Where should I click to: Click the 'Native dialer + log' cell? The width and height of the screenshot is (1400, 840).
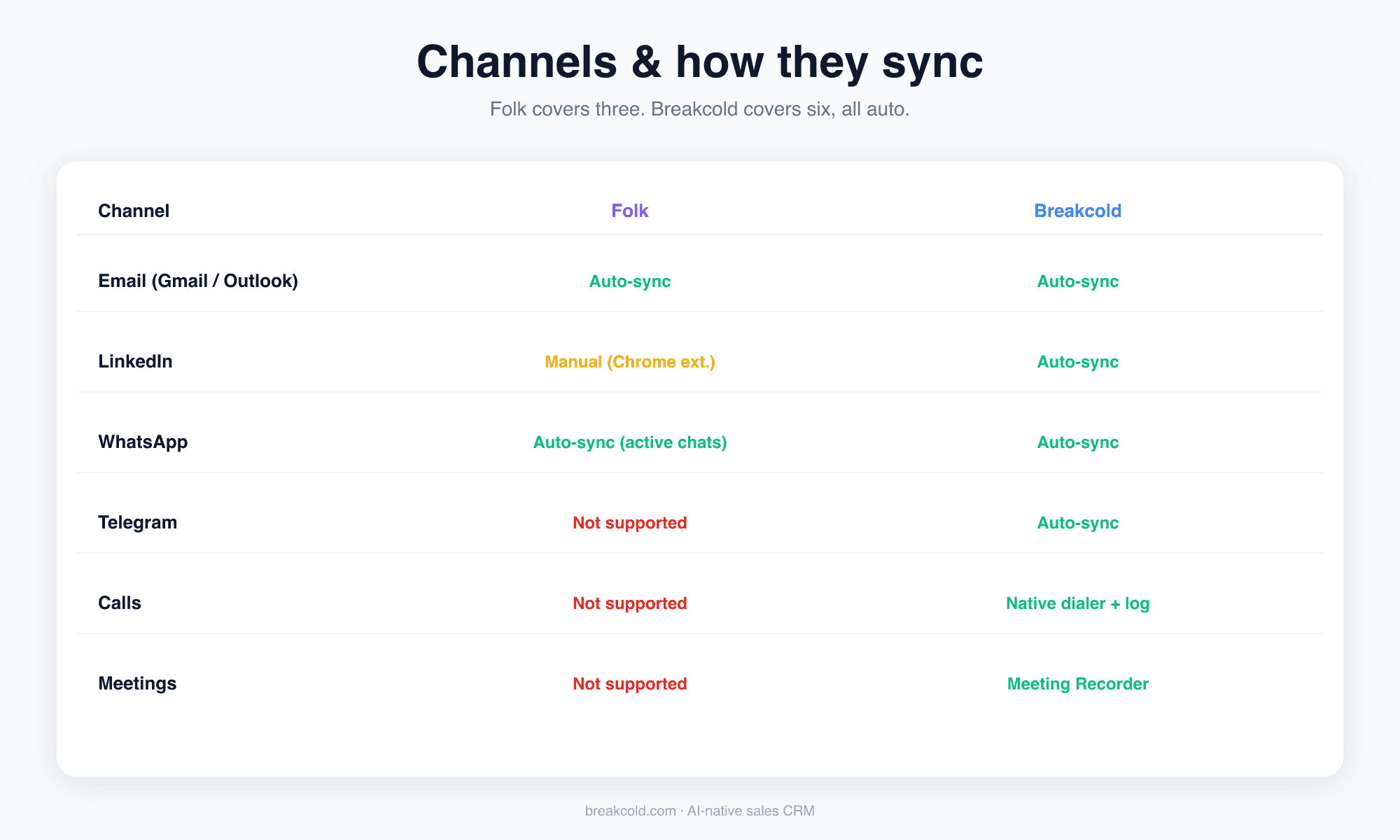tap(1078, 603)
